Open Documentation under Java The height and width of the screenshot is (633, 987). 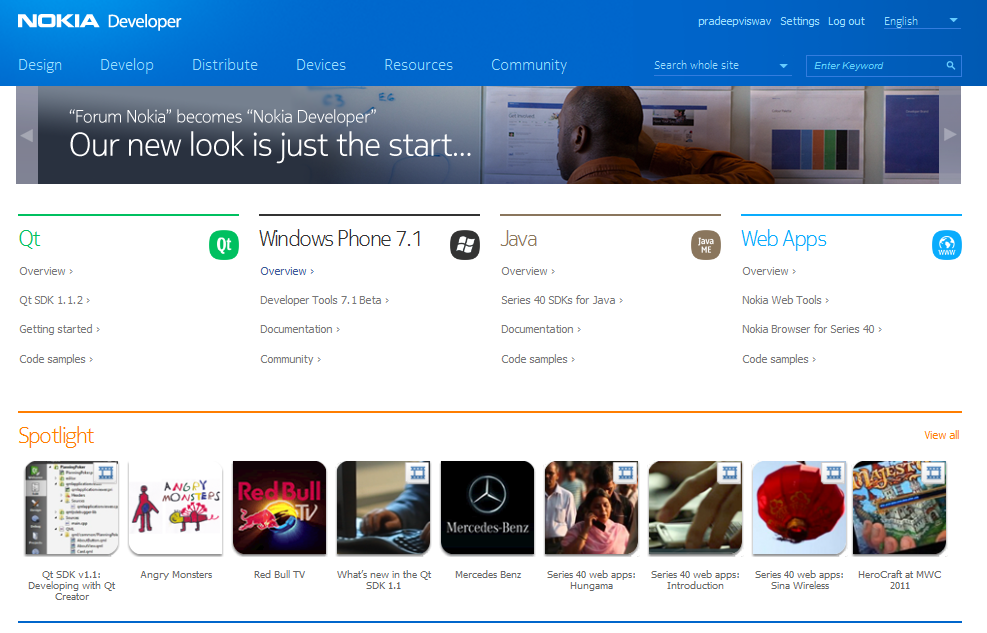[541, 329]
